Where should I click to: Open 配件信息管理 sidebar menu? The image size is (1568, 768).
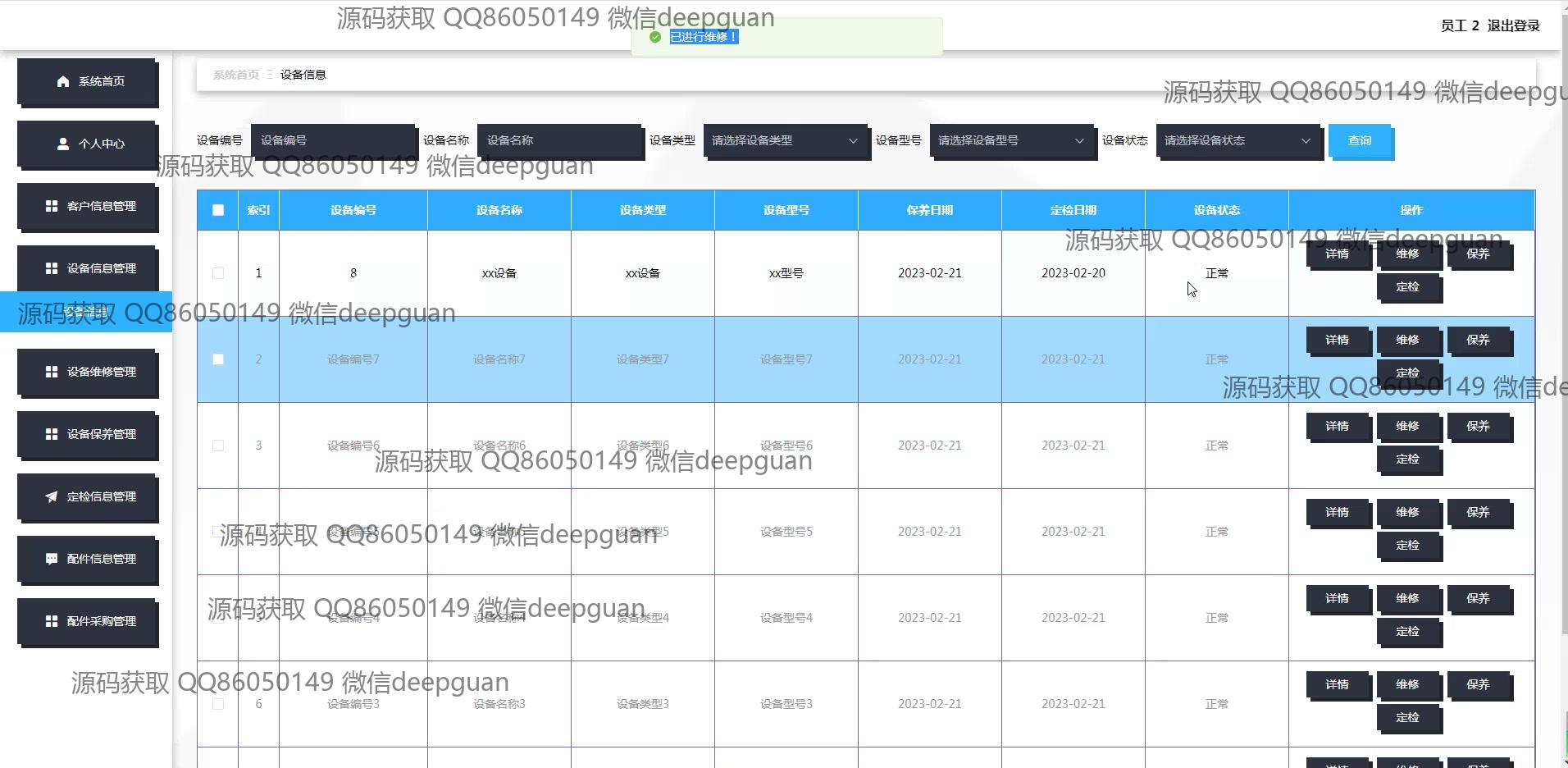(x=88, y=560)
